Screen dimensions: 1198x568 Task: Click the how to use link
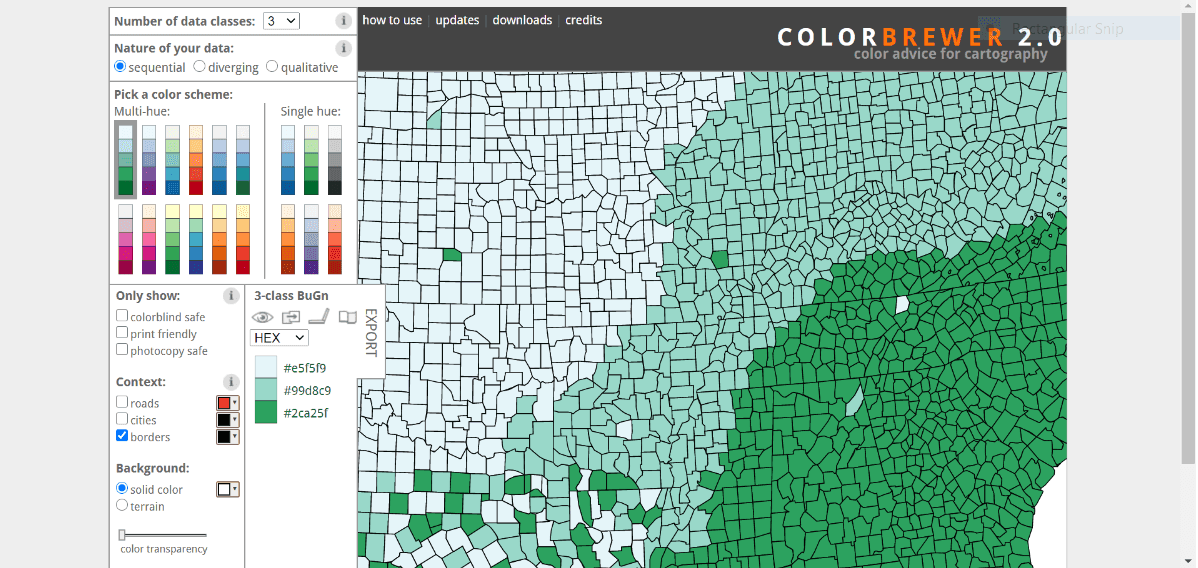pos(392,20)
